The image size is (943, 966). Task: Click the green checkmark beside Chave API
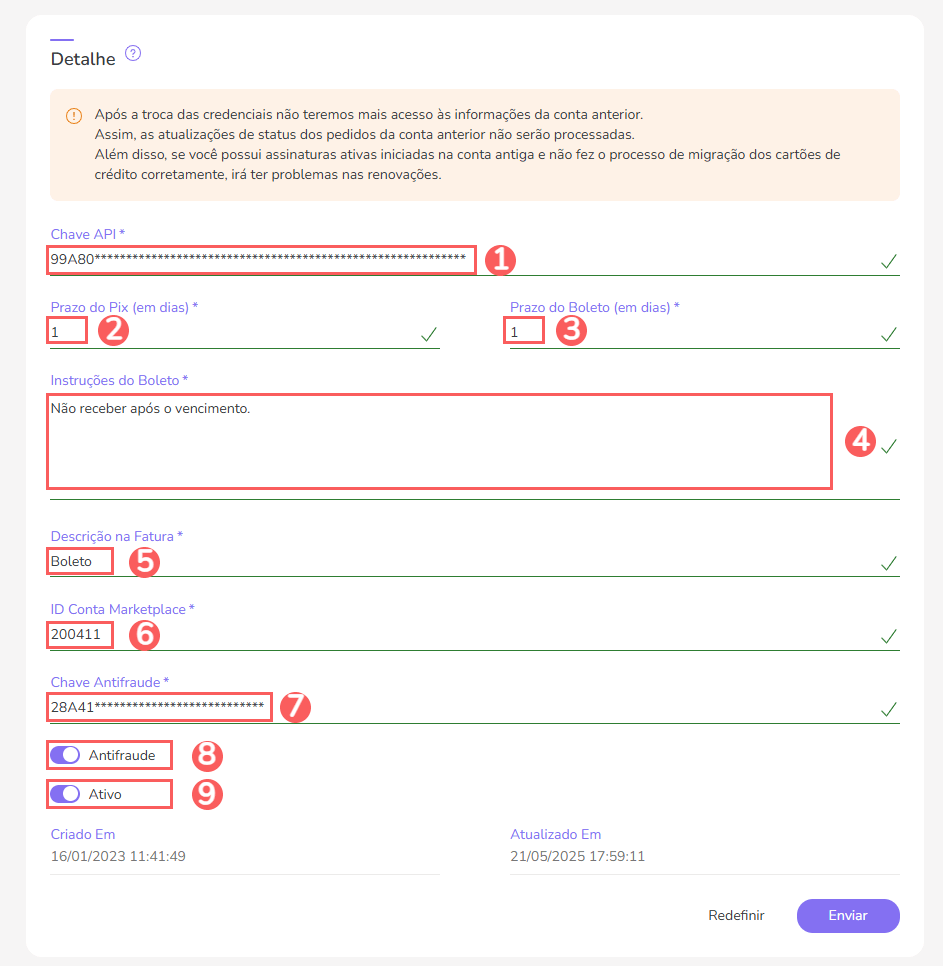point(888,262)
